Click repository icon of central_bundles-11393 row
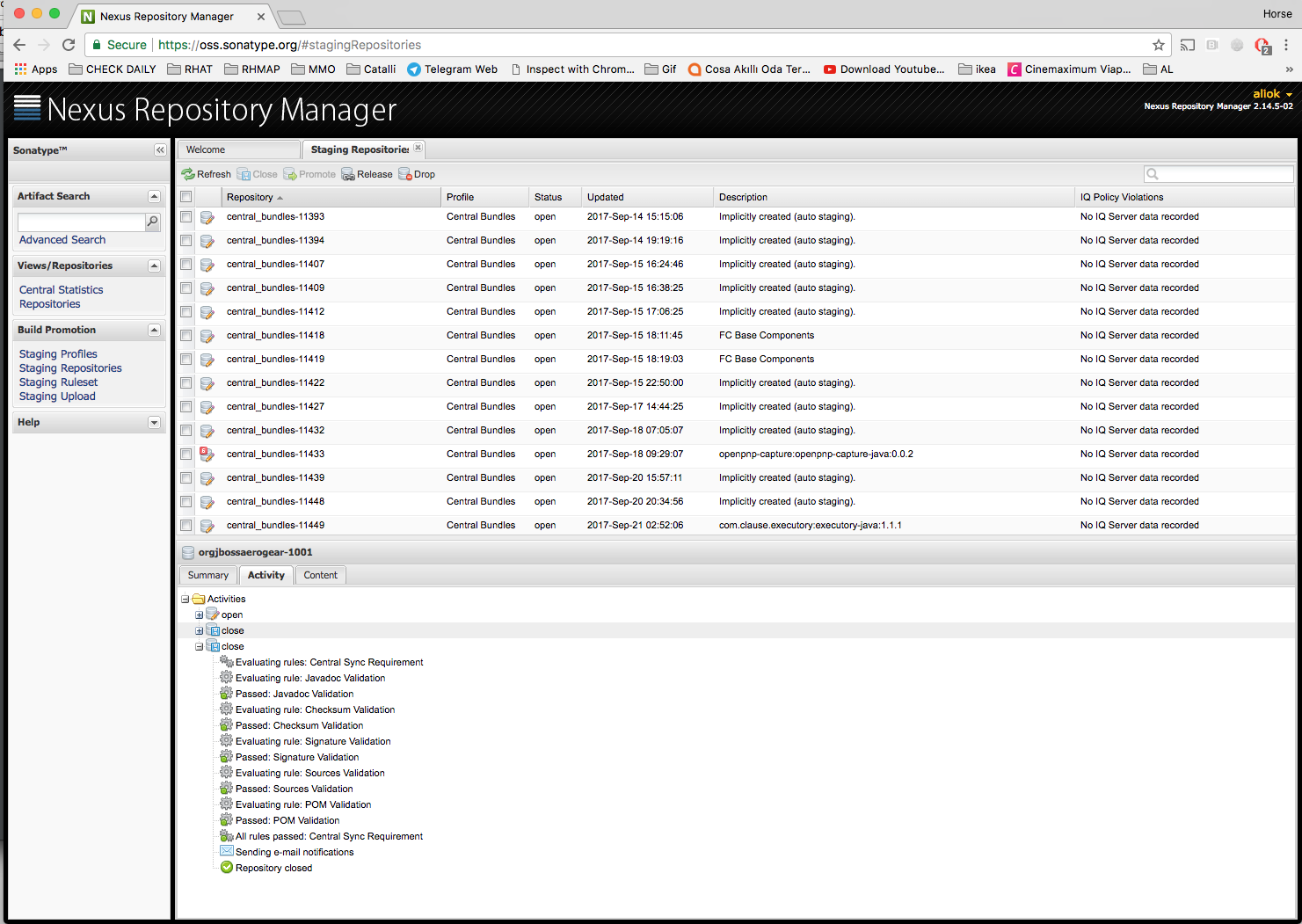The width and height of the screenshot is (1302, 924). [207, 217]
